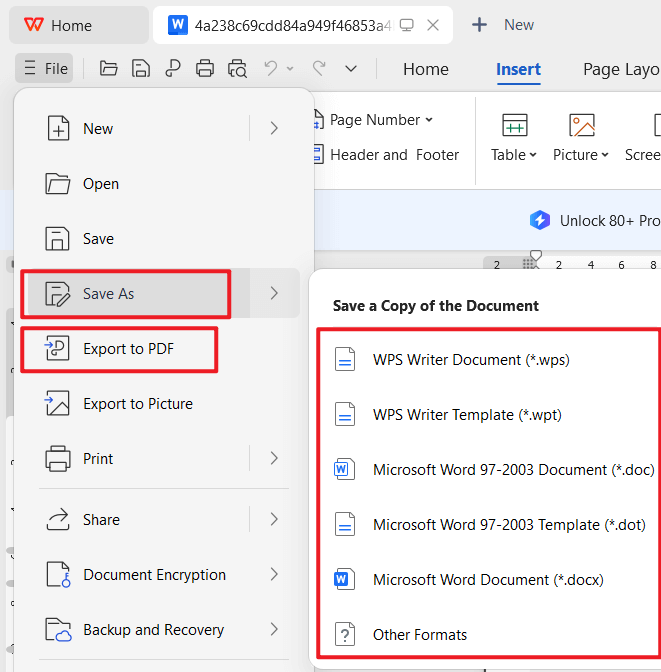Viewport: 661px width, 672px height.
Task: Click the Undo arrow icon
Action: 270,69
